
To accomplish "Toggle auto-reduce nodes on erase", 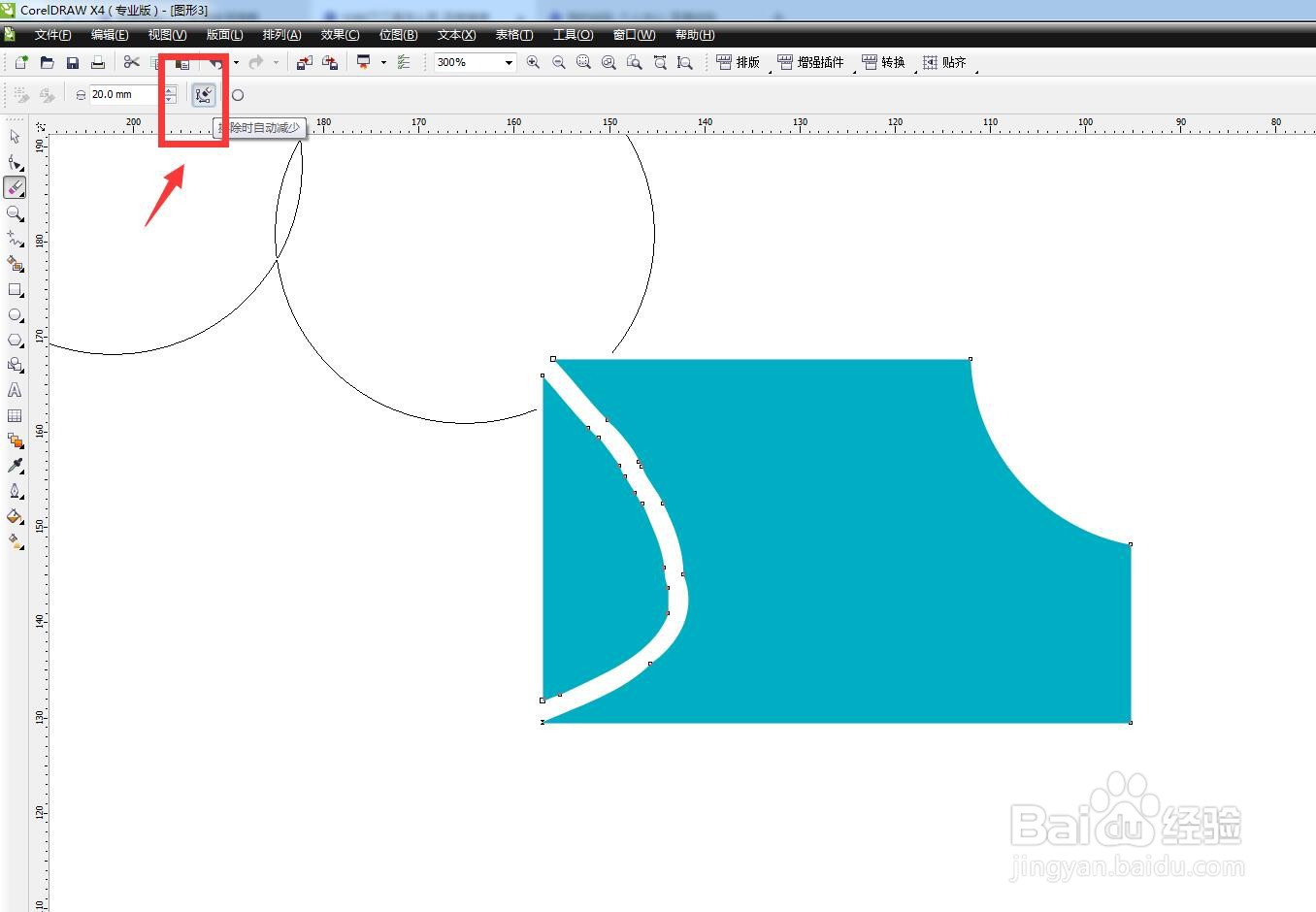I will click(x=203, y=94).
